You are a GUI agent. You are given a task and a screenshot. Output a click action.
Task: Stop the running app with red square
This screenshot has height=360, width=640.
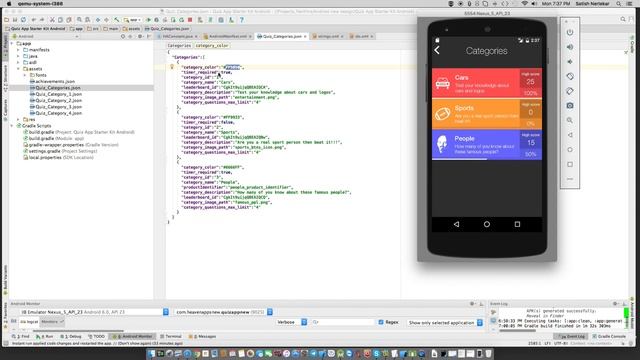click(x=190, y=20)
